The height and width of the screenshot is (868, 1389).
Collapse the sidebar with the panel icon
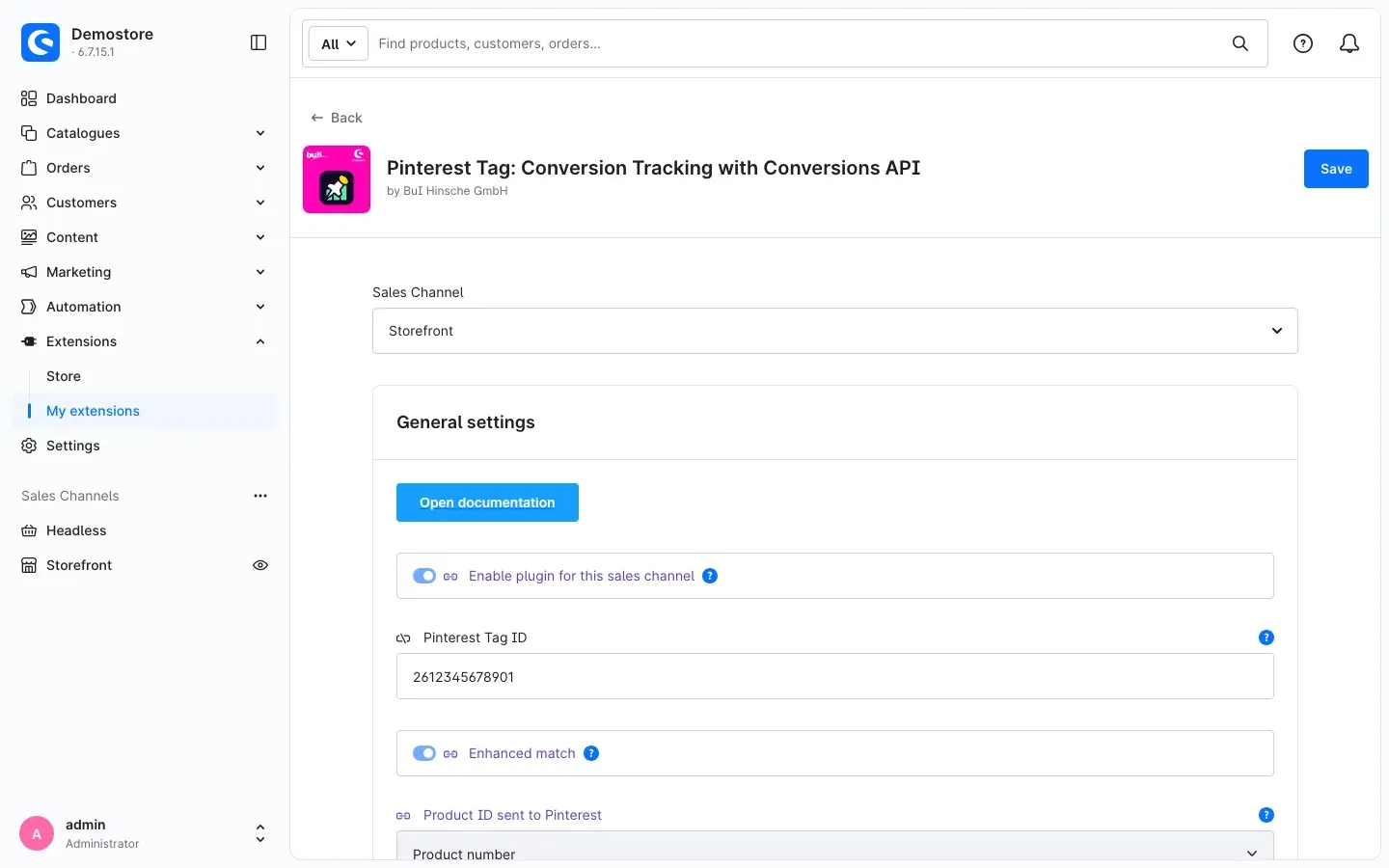259,42
